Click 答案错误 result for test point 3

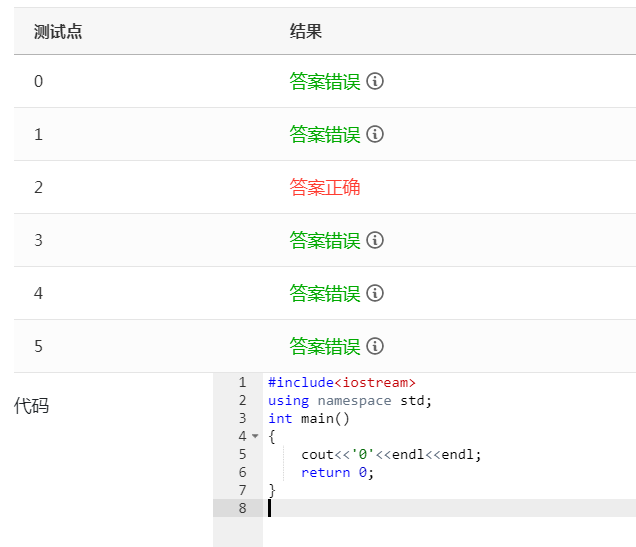coord(324,240)
